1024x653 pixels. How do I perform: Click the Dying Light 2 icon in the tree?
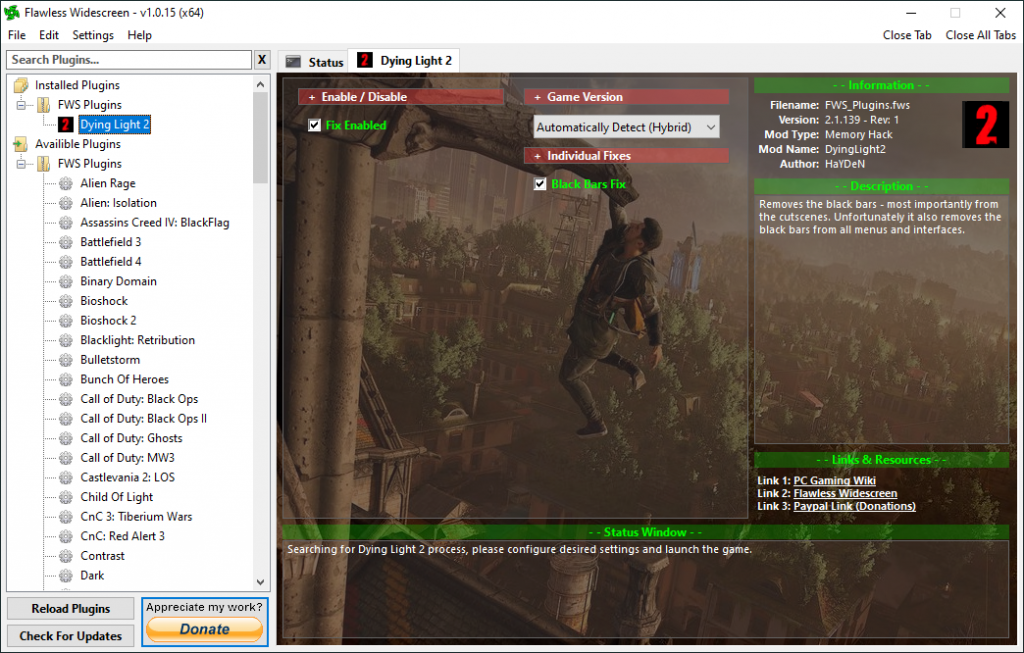64,124
